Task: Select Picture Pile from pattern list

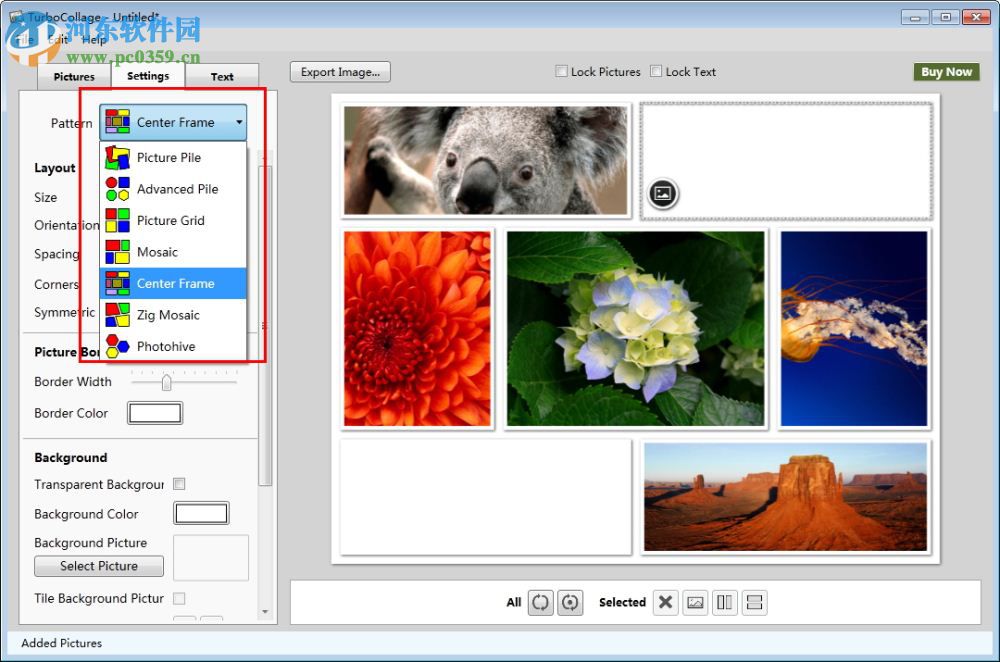Action: click(x=168, y=157)
